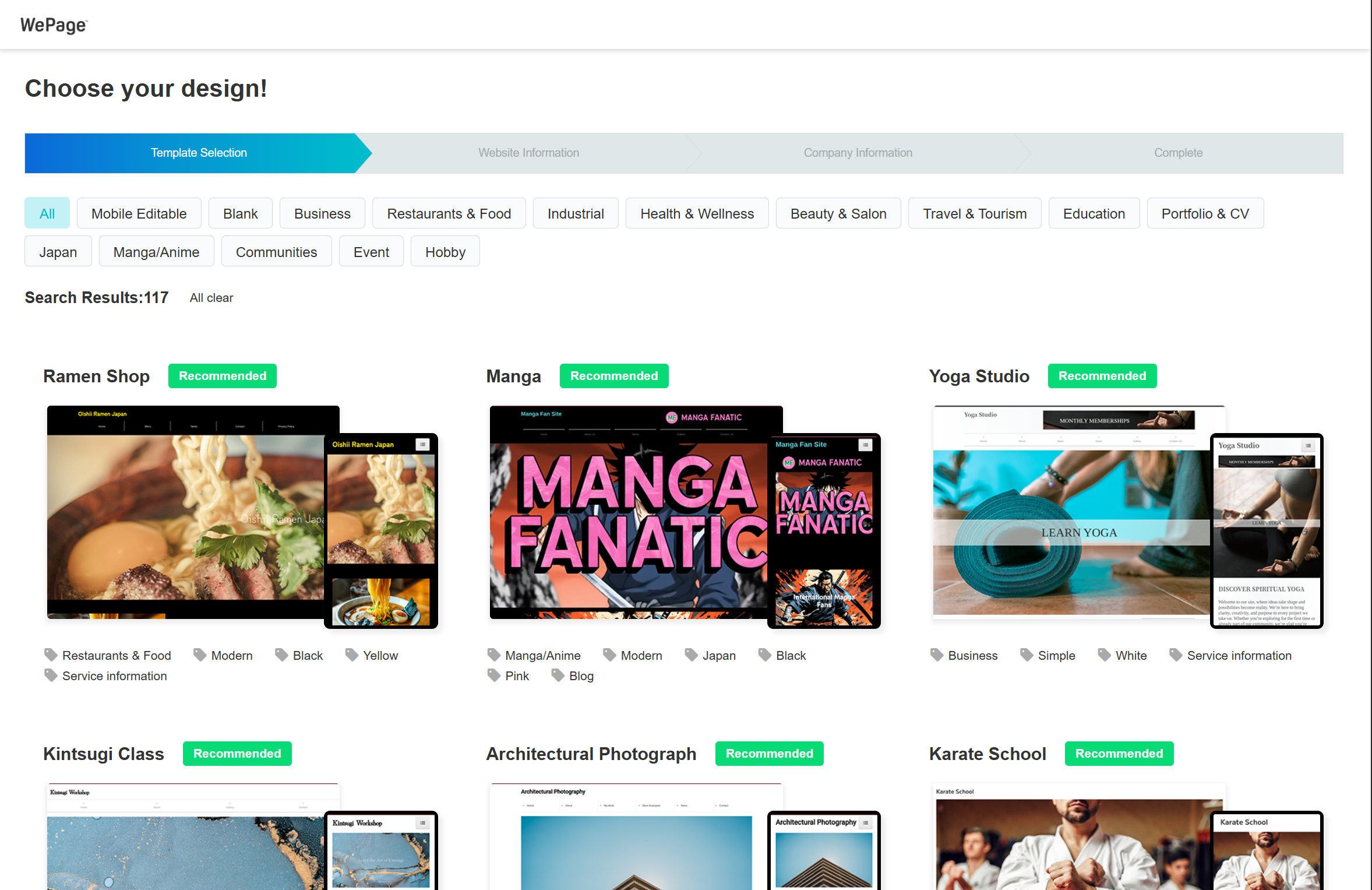Open the Karate School desktop preview
The height and width of the screenshot is (890, 1372).
coord(1071,836)
